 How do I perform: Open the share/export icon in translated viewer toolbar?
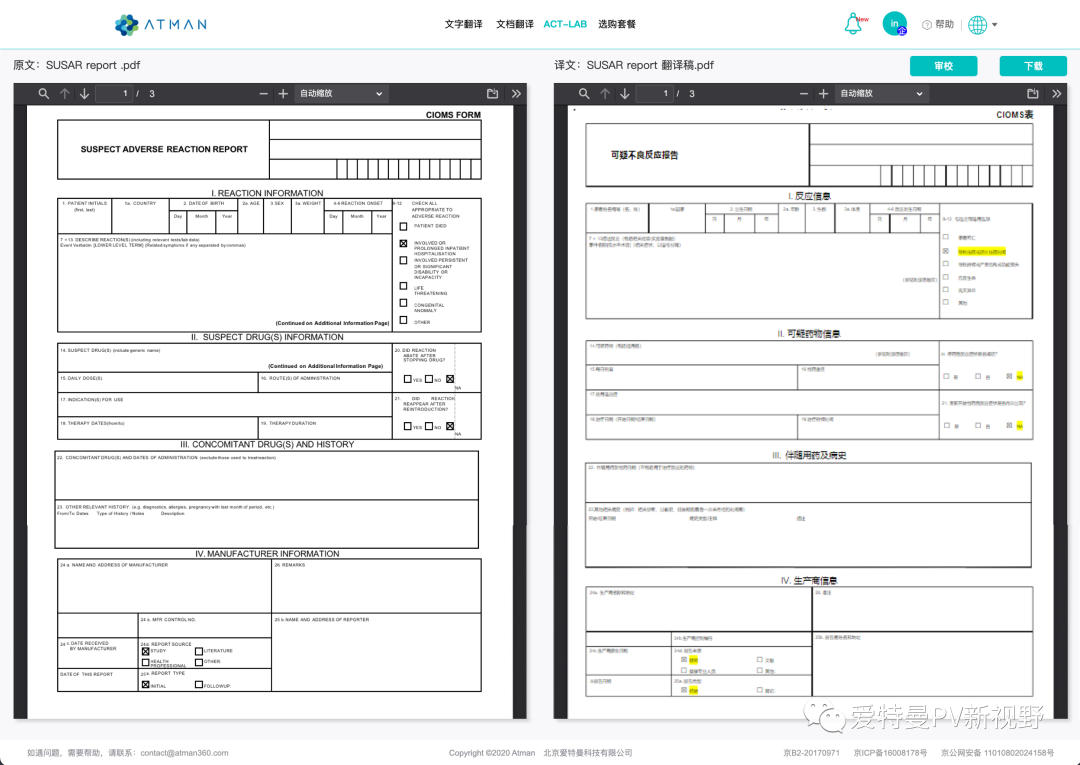click(1034, 93)
